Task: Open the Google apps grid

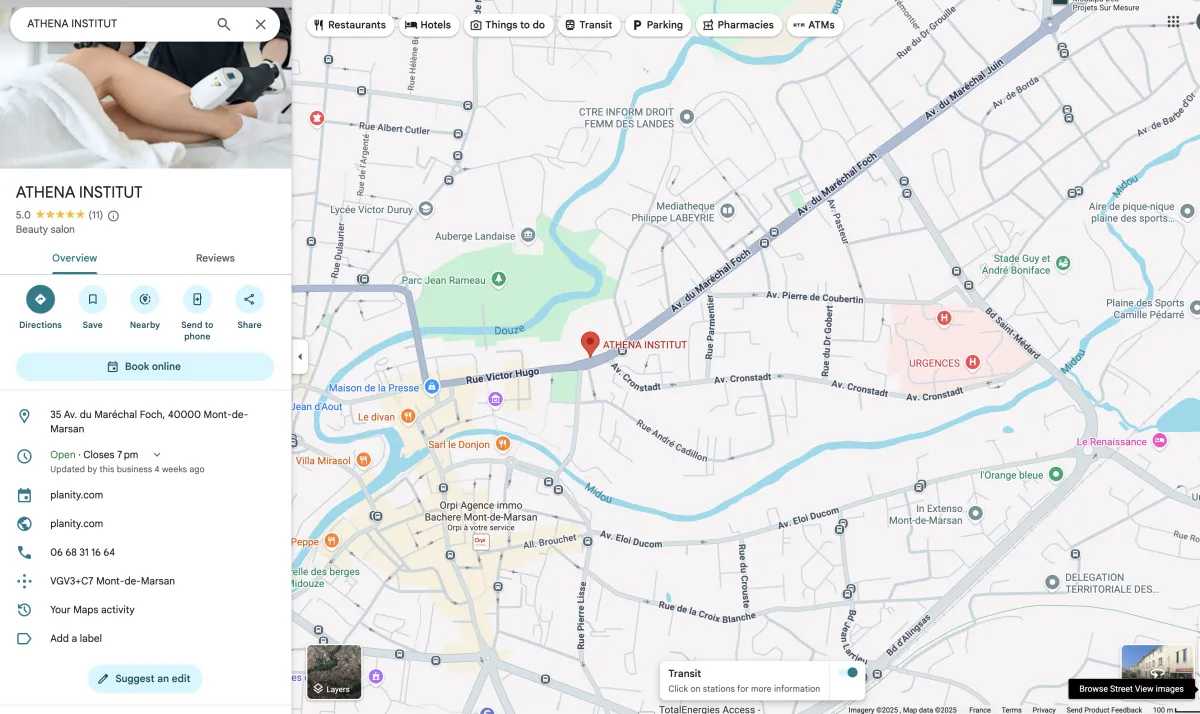Action: [1173, 22]
